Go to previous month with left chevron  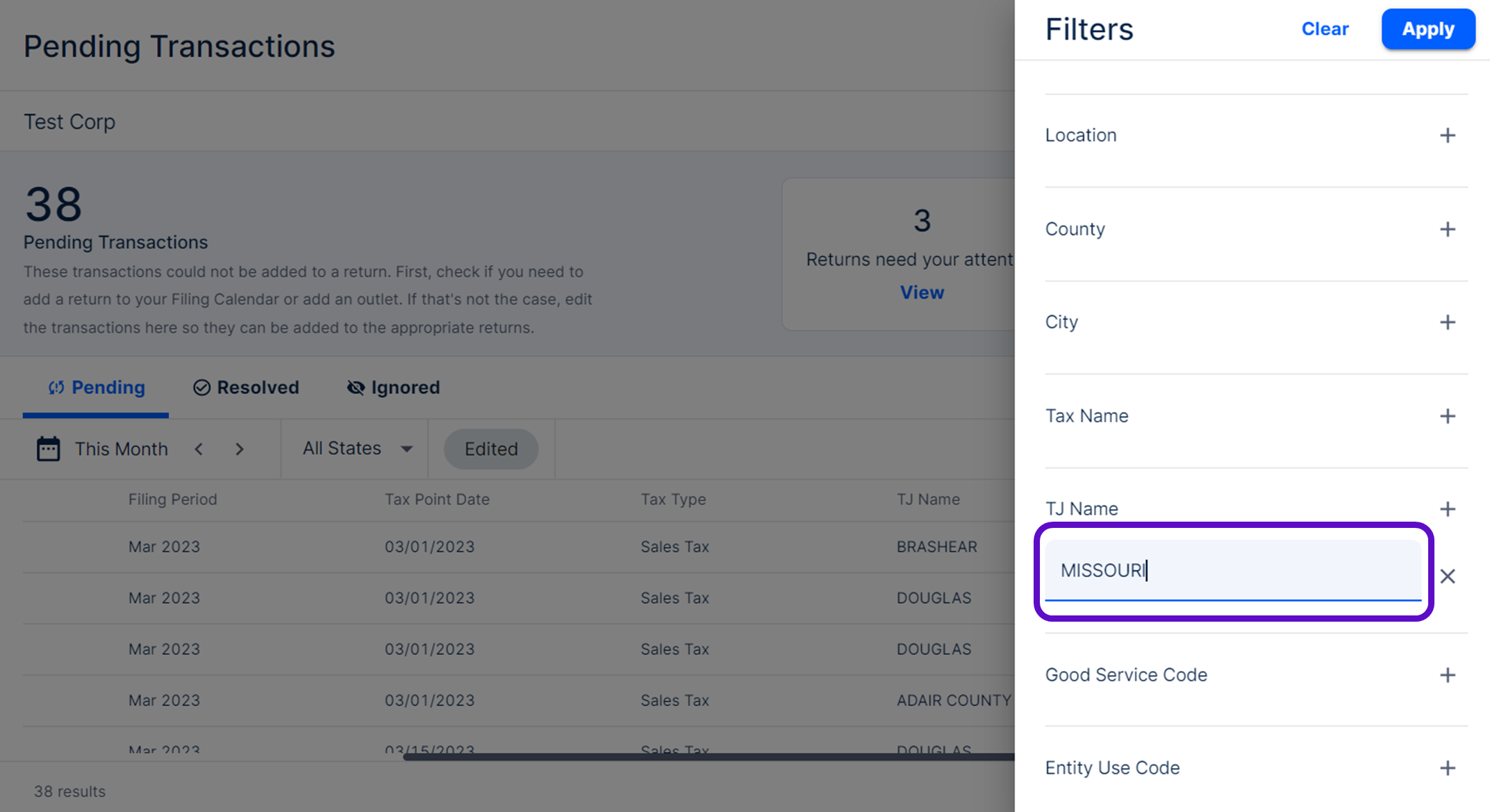coord(199,449)
